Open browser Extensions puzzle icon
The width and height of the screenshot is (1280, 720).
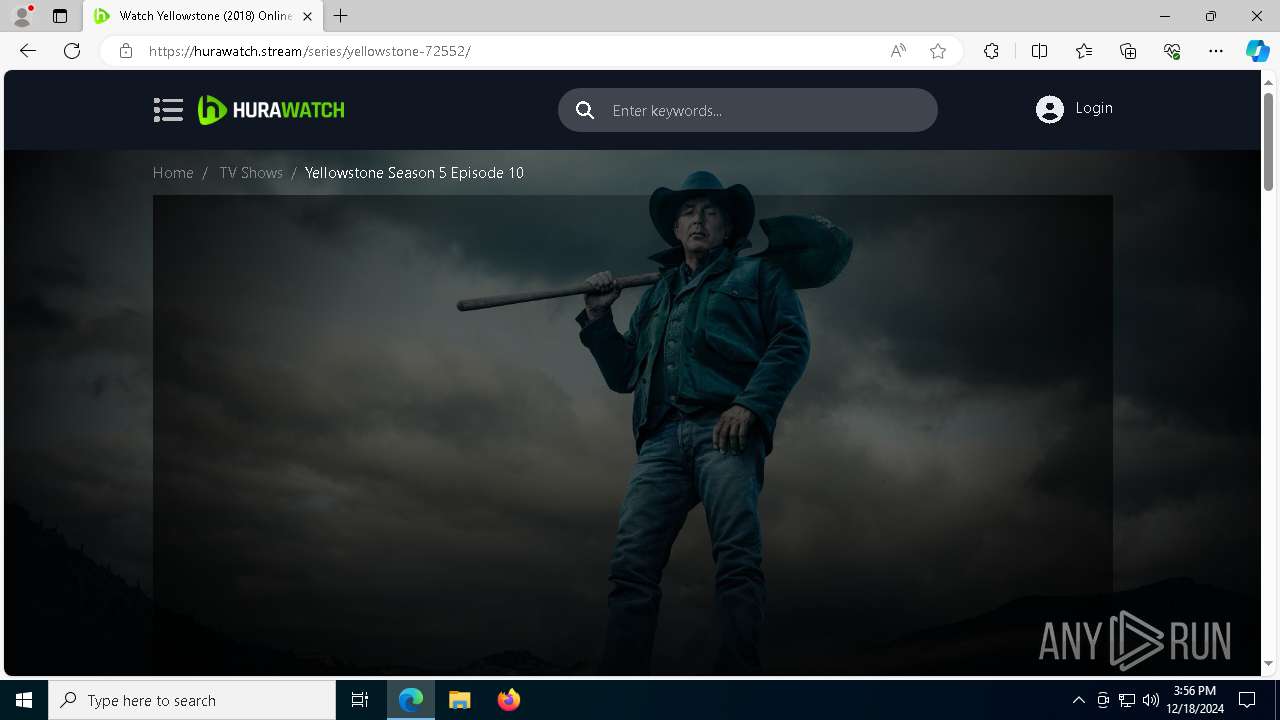[x=991, y=51]
